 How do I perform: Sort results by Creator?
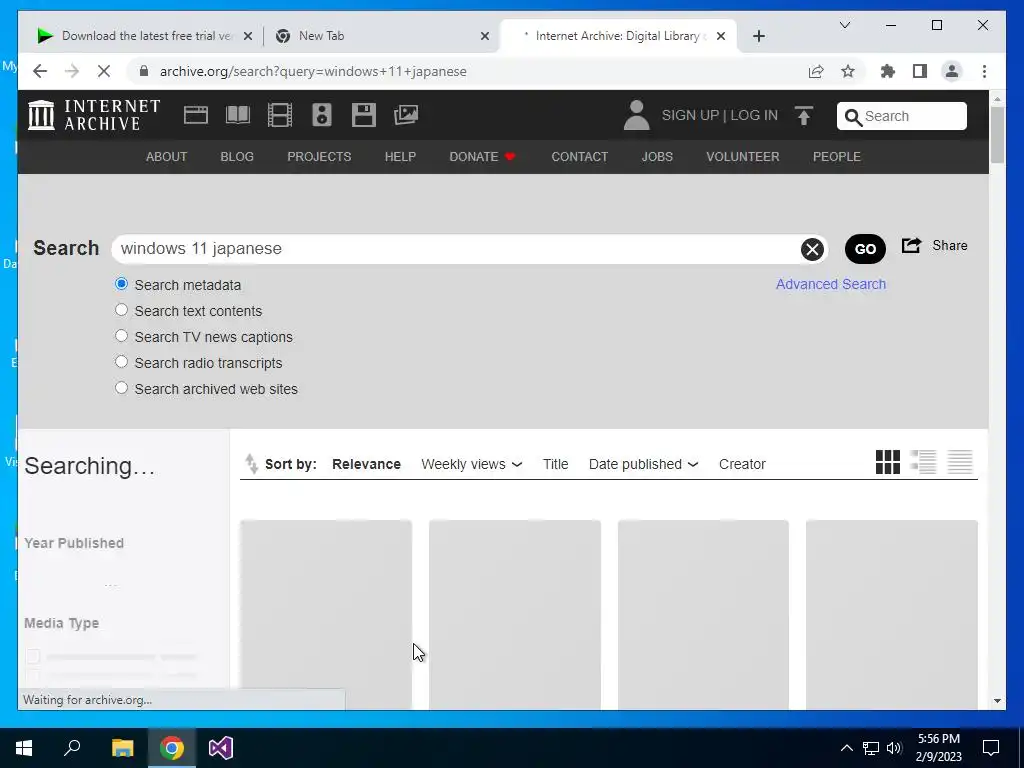click(742, 464)
